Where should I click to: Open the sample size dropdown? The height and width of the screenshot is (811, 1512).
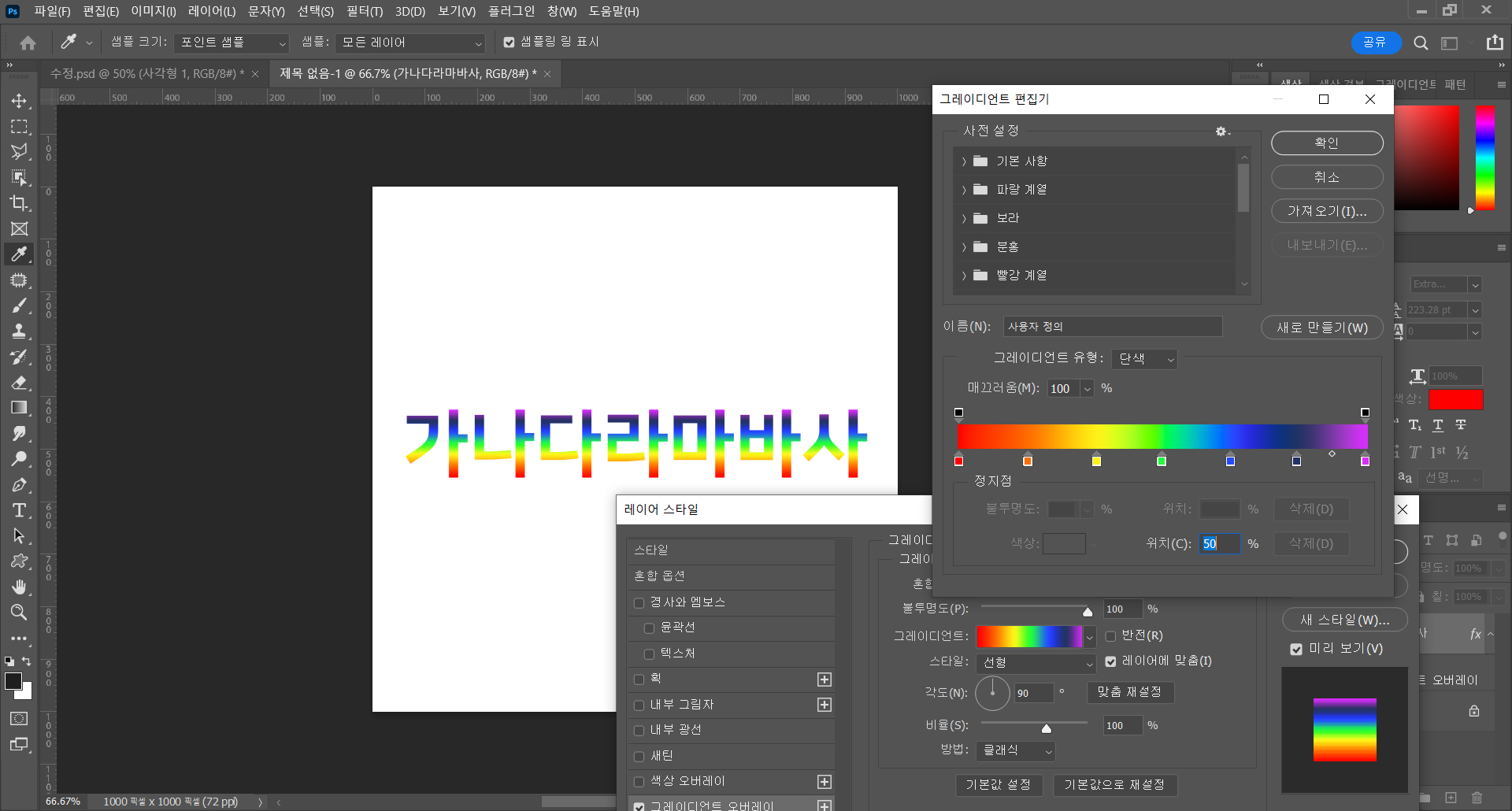coord(232,43)
